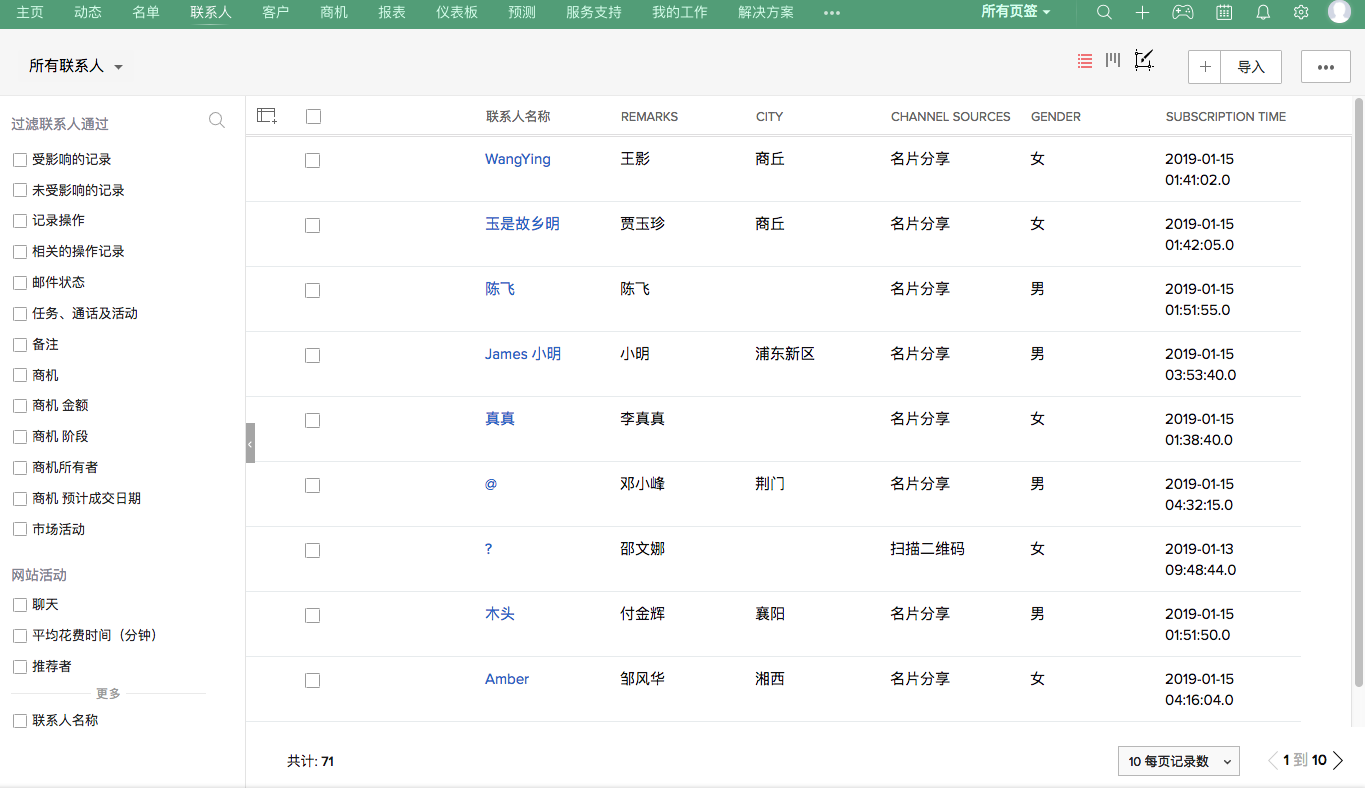Switch to list view layout
The width and height of the screenshot is (1365, 788).
point(1084,60)
